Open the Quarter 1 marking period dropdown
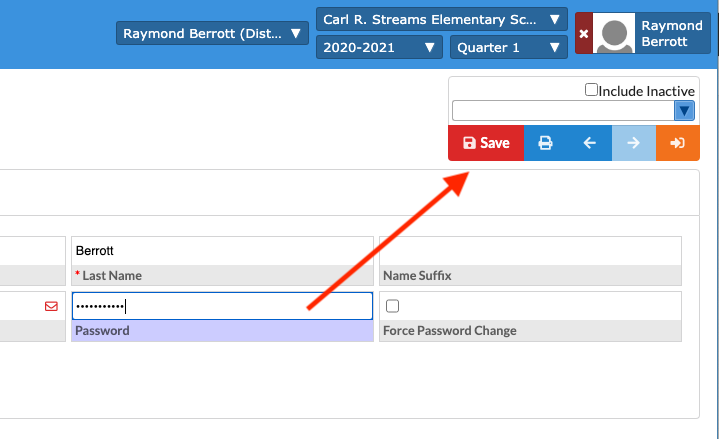719x439 pixels. (509, 47)
